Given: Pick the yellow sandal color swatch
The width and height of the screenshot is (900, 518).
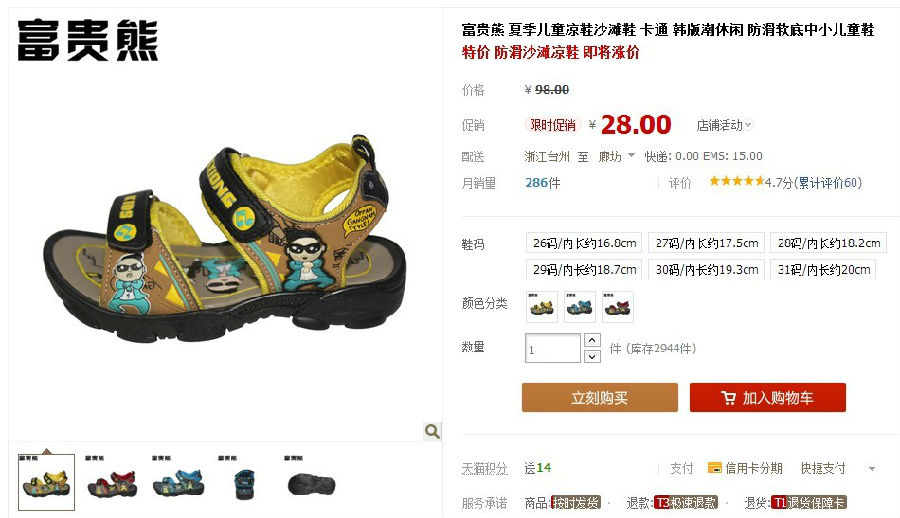Looking at the screenshot, I should click(542, 307).
